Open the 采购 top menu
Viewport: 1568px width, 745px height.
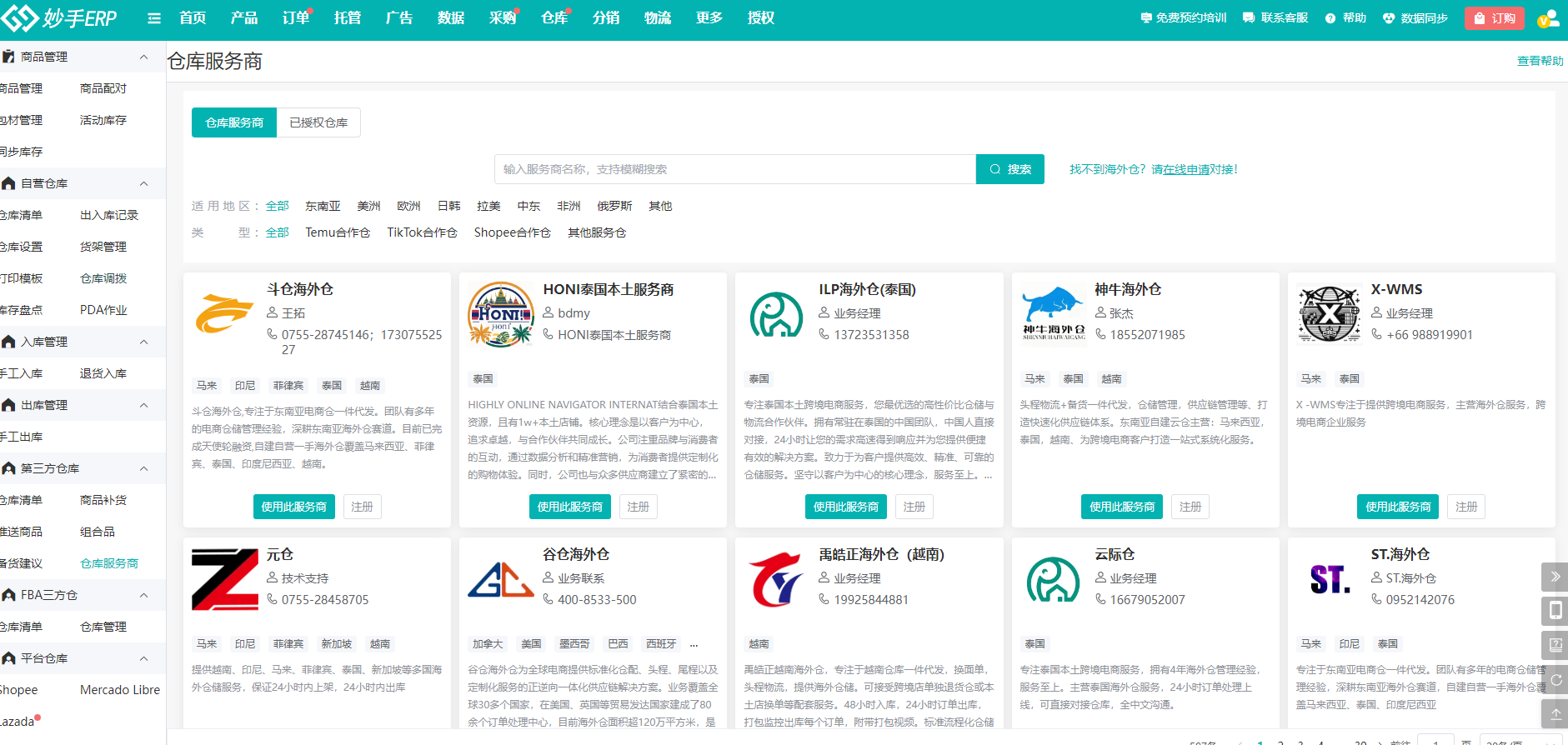[x=502, y=18]
